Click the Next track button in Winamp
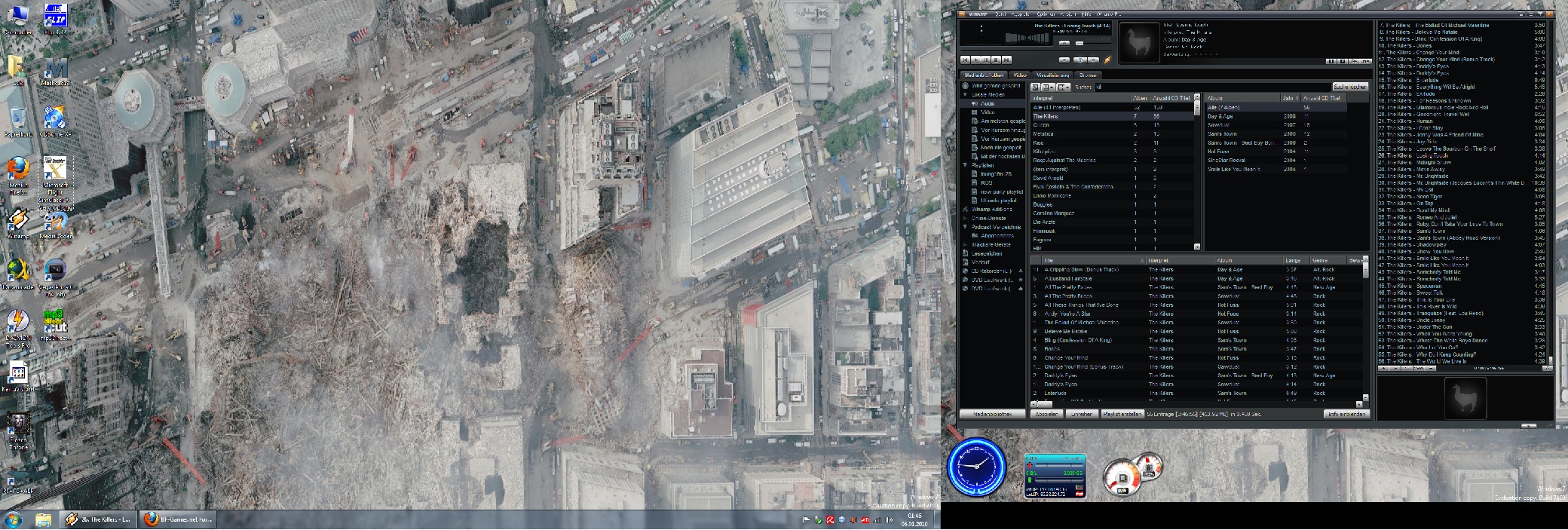Viewport: 1568px width, 530px height. (1006, 60)
